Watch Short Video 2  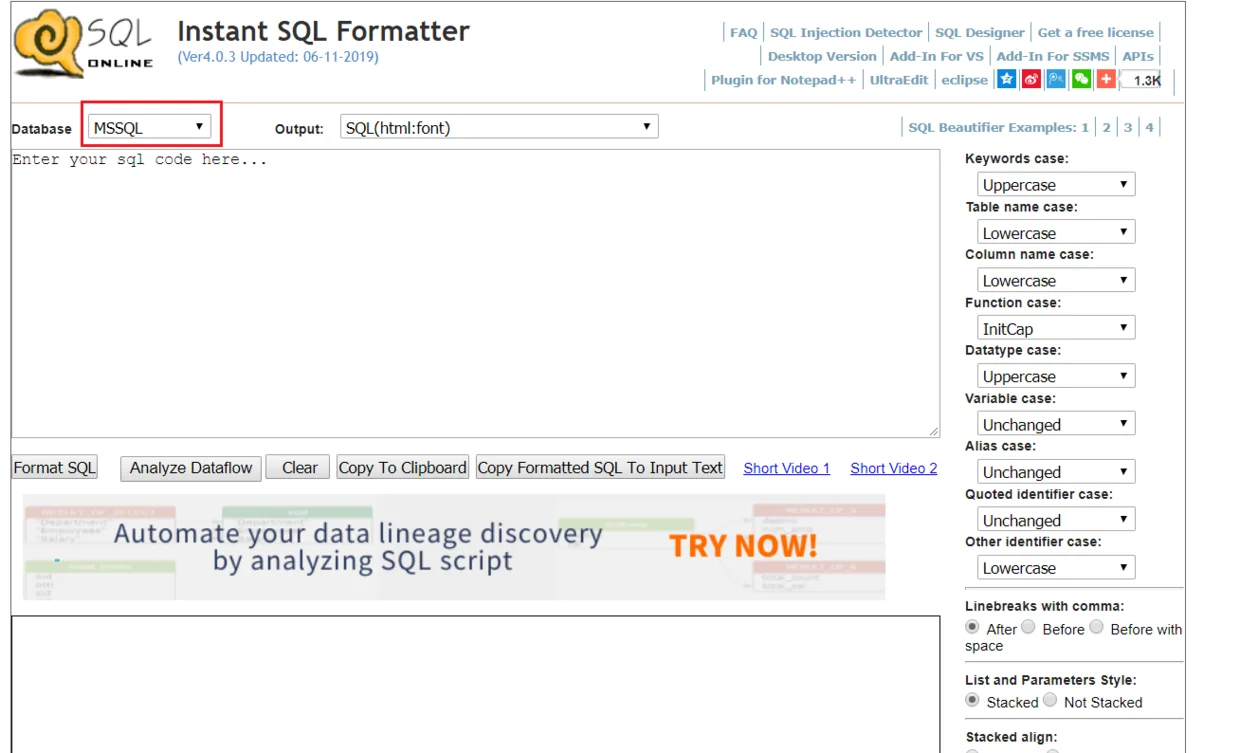coord(894,468)
